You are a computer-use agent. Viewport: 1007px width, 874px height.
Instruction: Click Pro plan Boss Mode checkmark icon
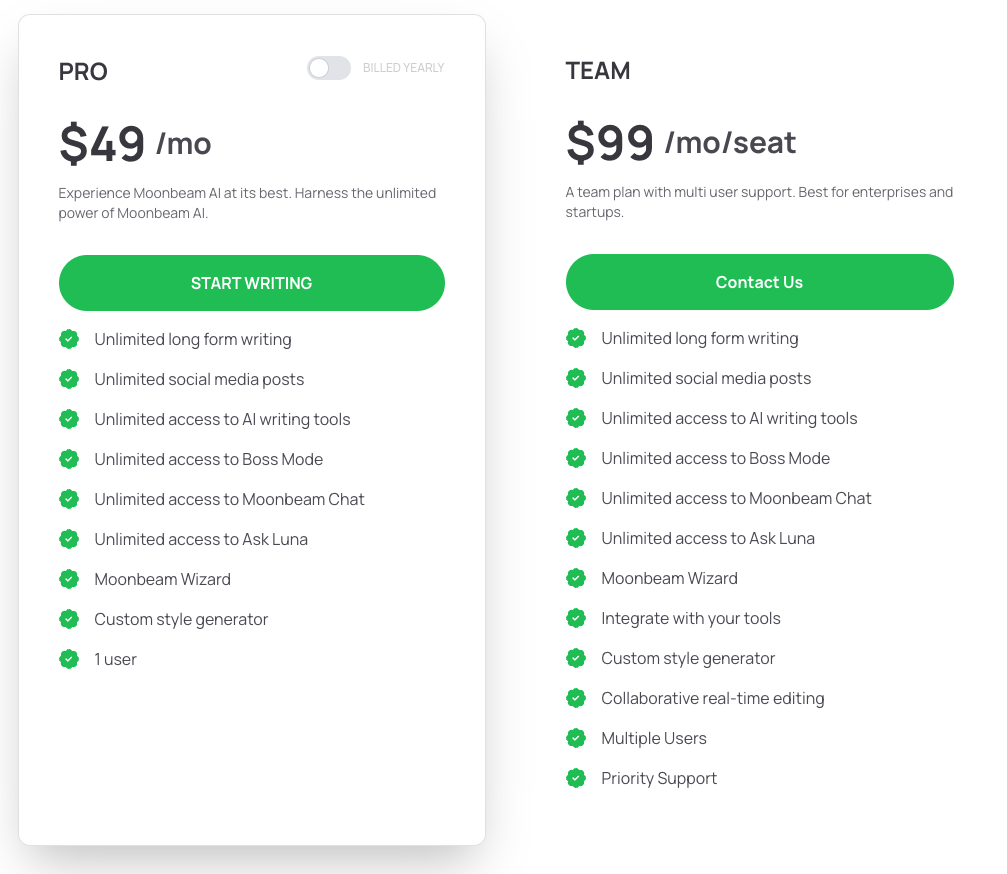point(69,459)
